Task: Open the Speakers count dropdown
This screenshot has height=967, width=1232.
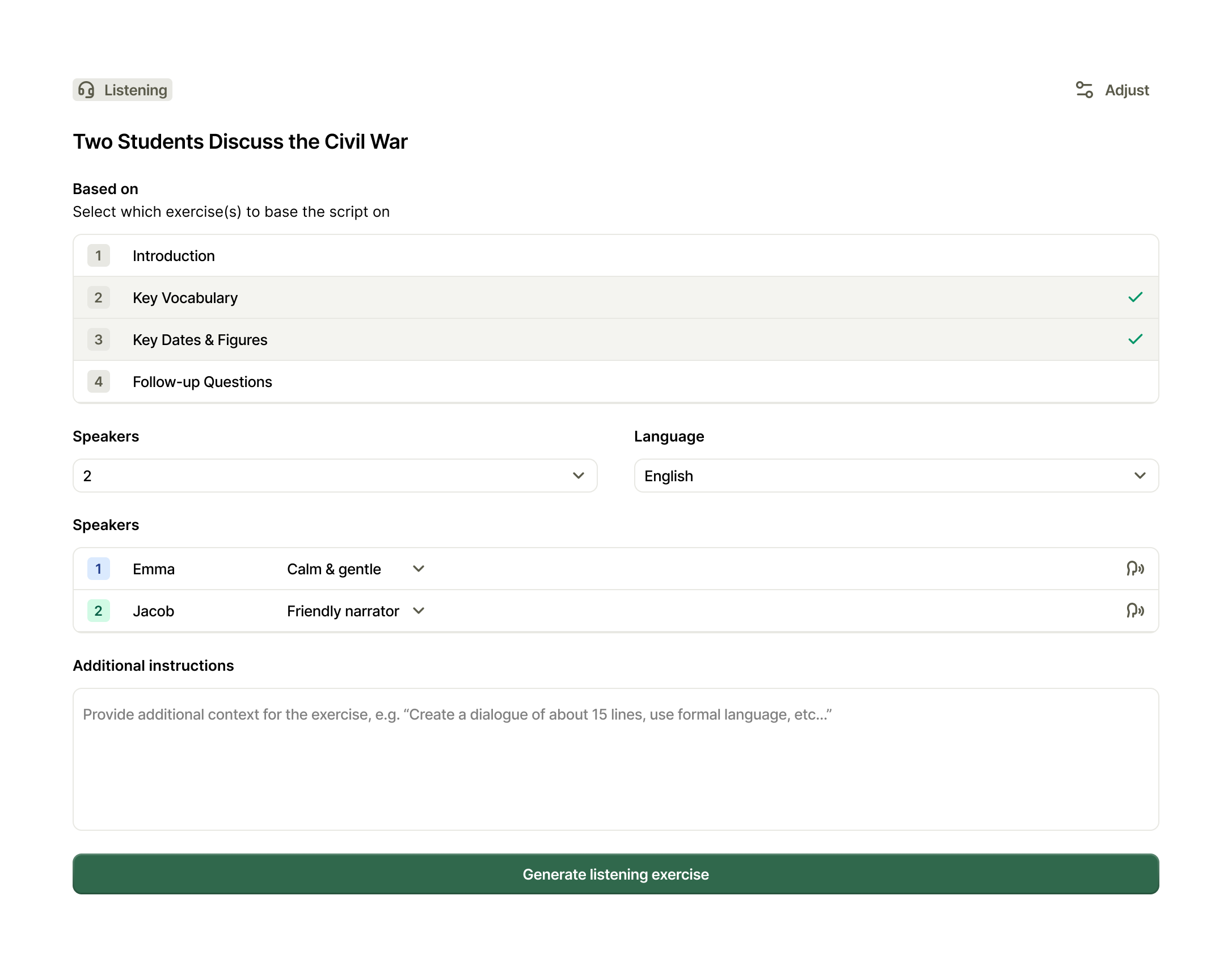Action: tap(335, 476)
